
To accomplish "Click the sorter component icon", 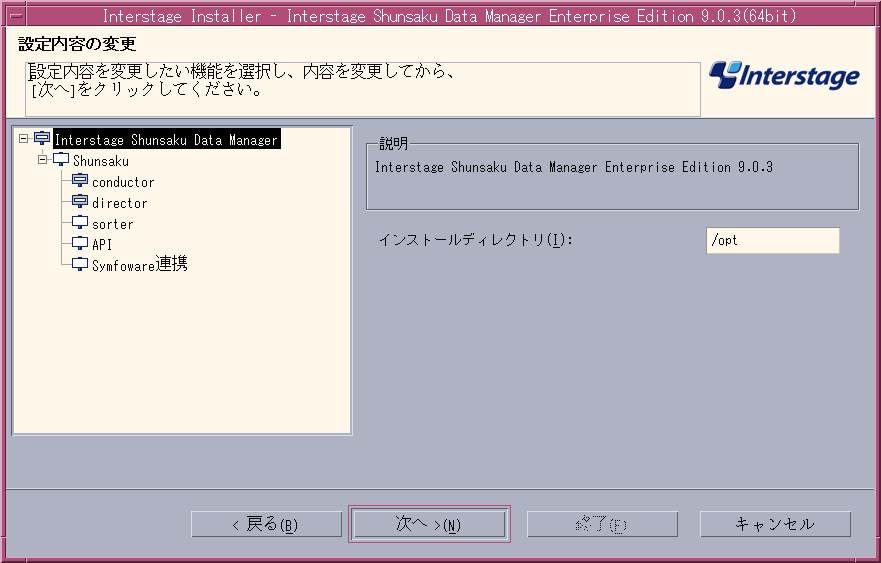I will (x=80, y=223).
